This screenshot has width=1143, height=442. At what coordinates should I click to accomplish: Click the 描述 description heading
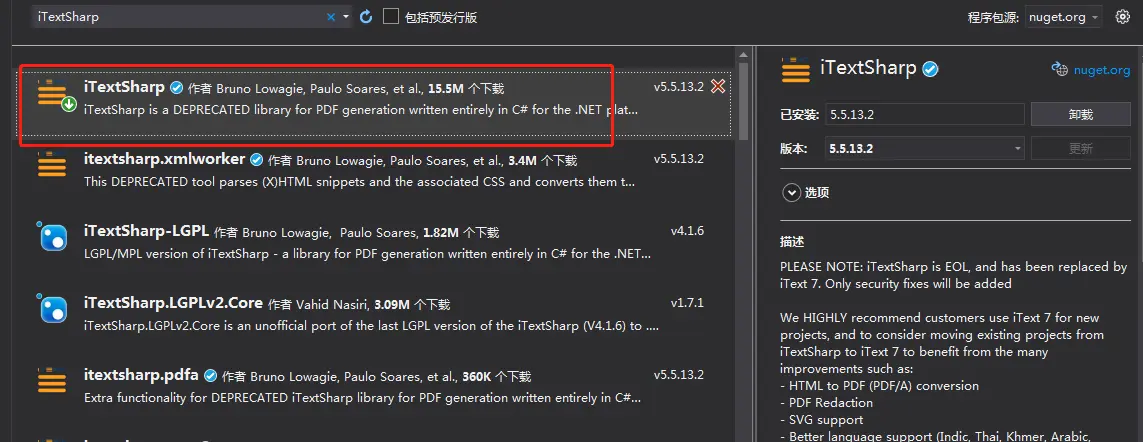pos(792,241)
